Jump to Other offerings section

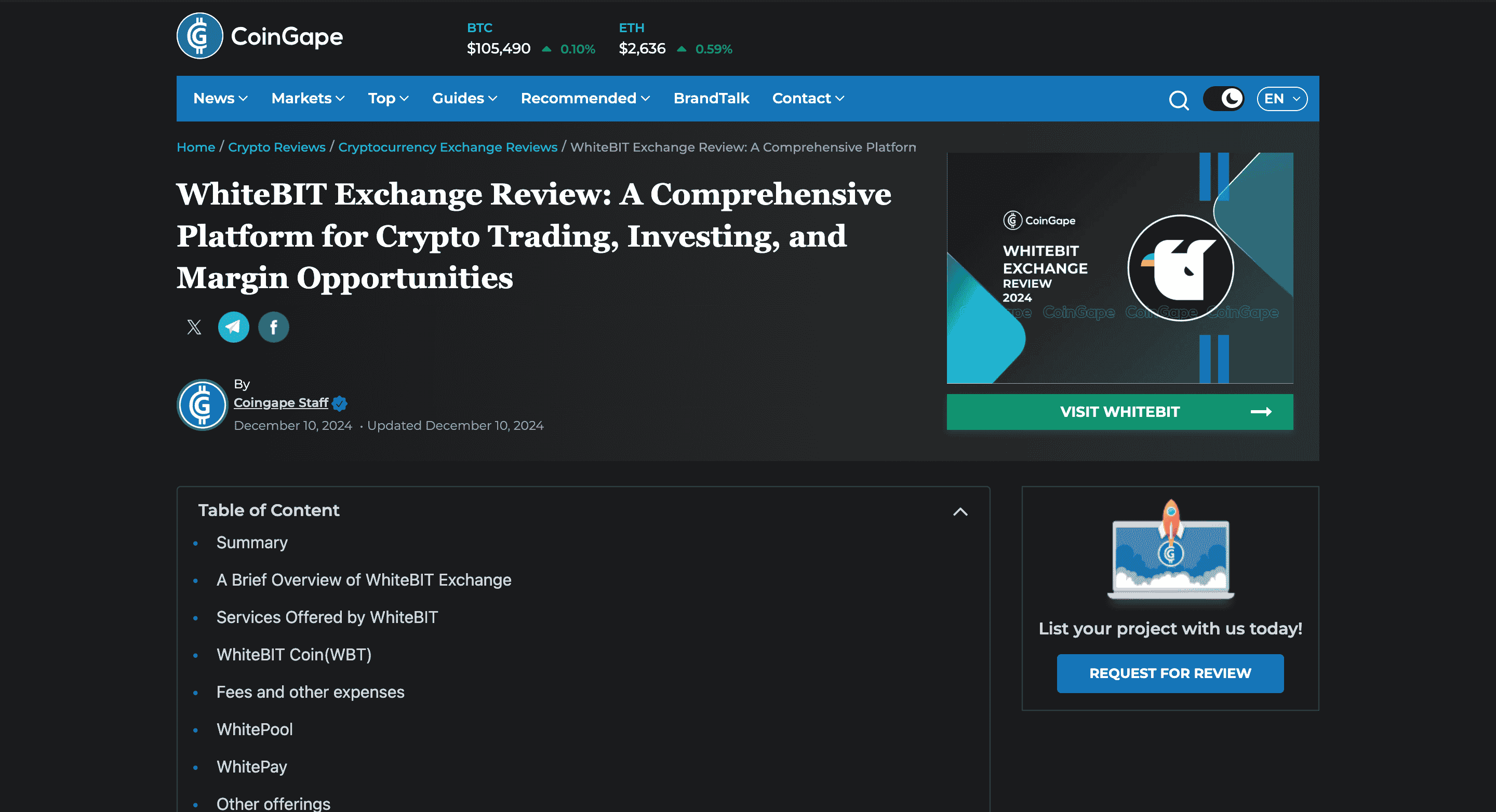coord(273,804)
